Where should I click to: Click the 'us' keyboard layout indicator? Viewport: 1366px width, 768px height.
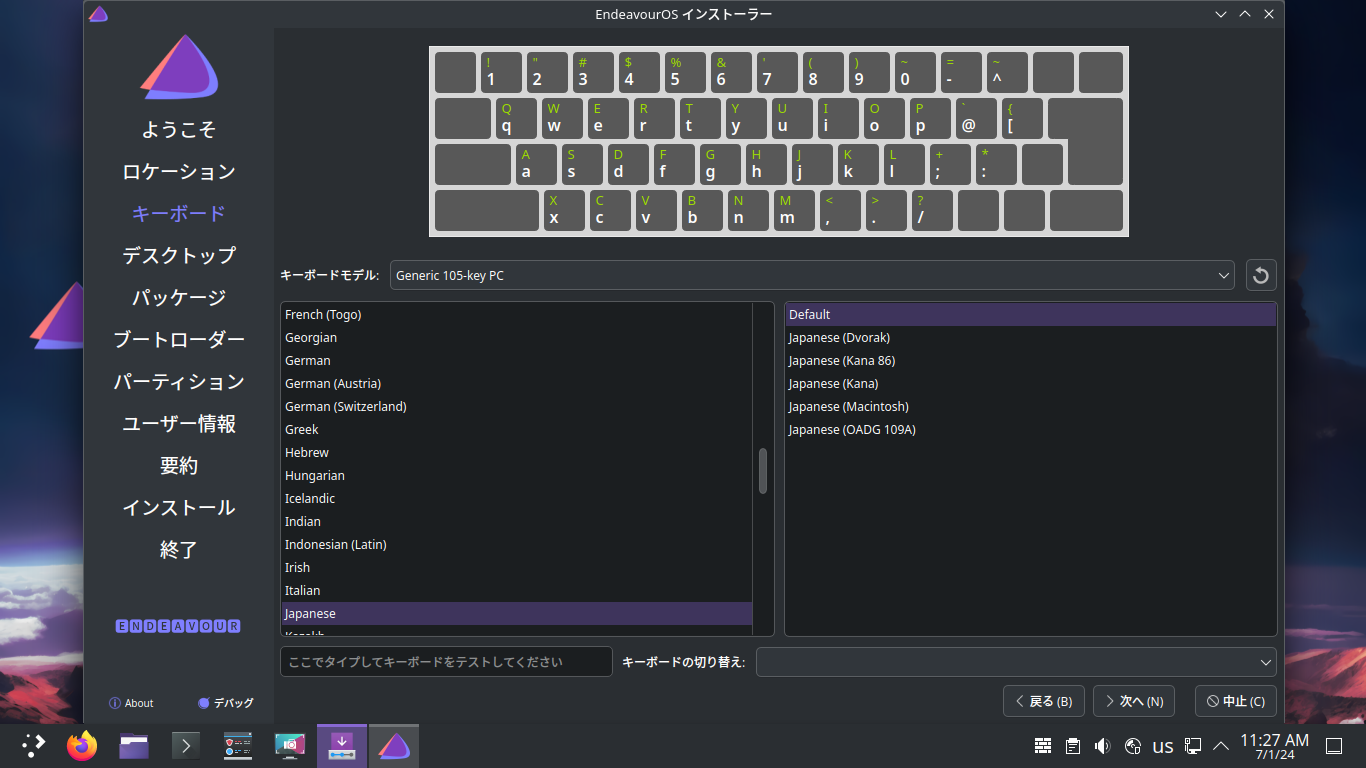click(x=1163, y=746)
